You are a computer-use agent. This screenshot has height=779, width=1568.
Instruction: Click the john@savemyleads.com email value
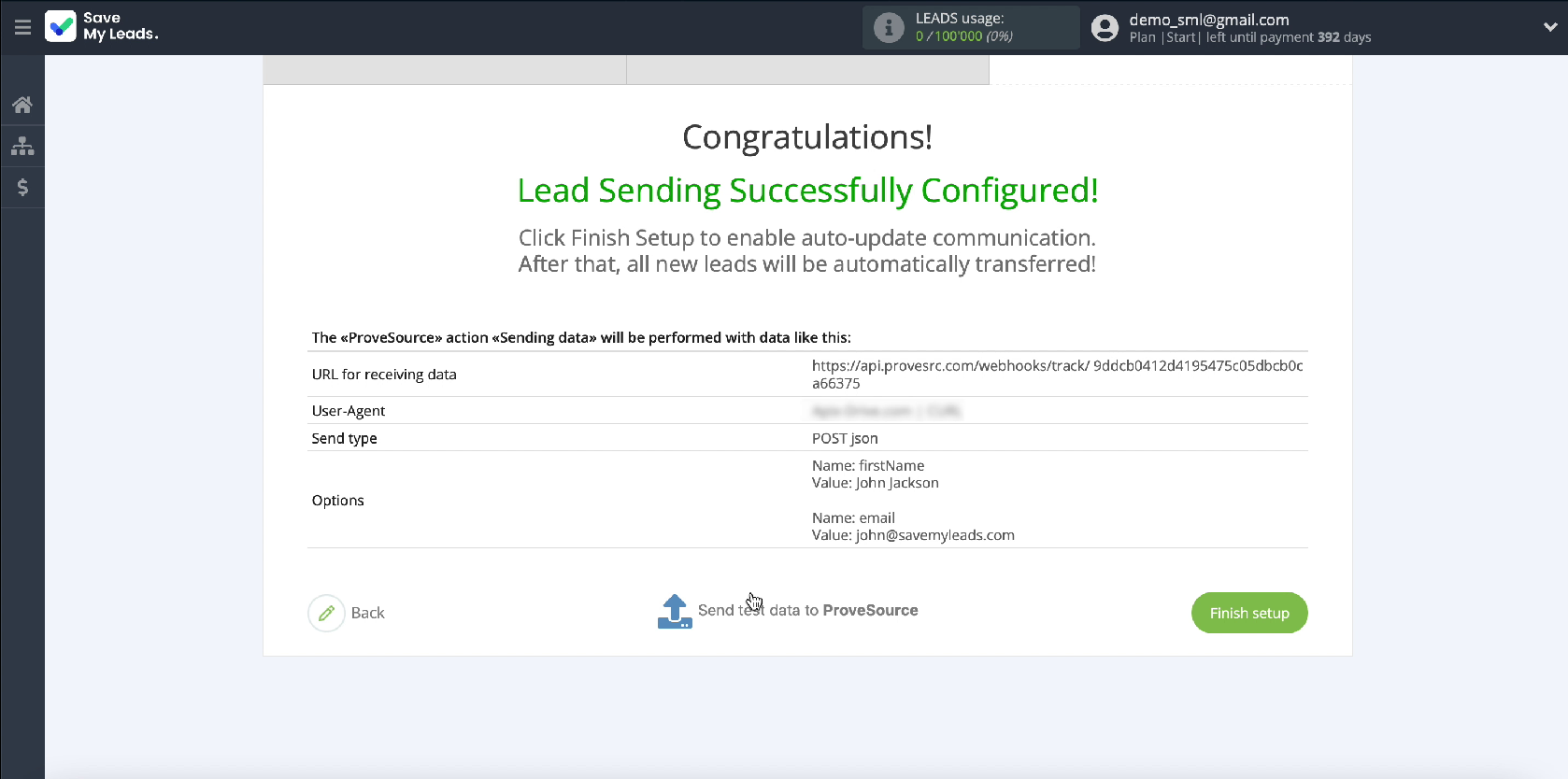[934, 535]
